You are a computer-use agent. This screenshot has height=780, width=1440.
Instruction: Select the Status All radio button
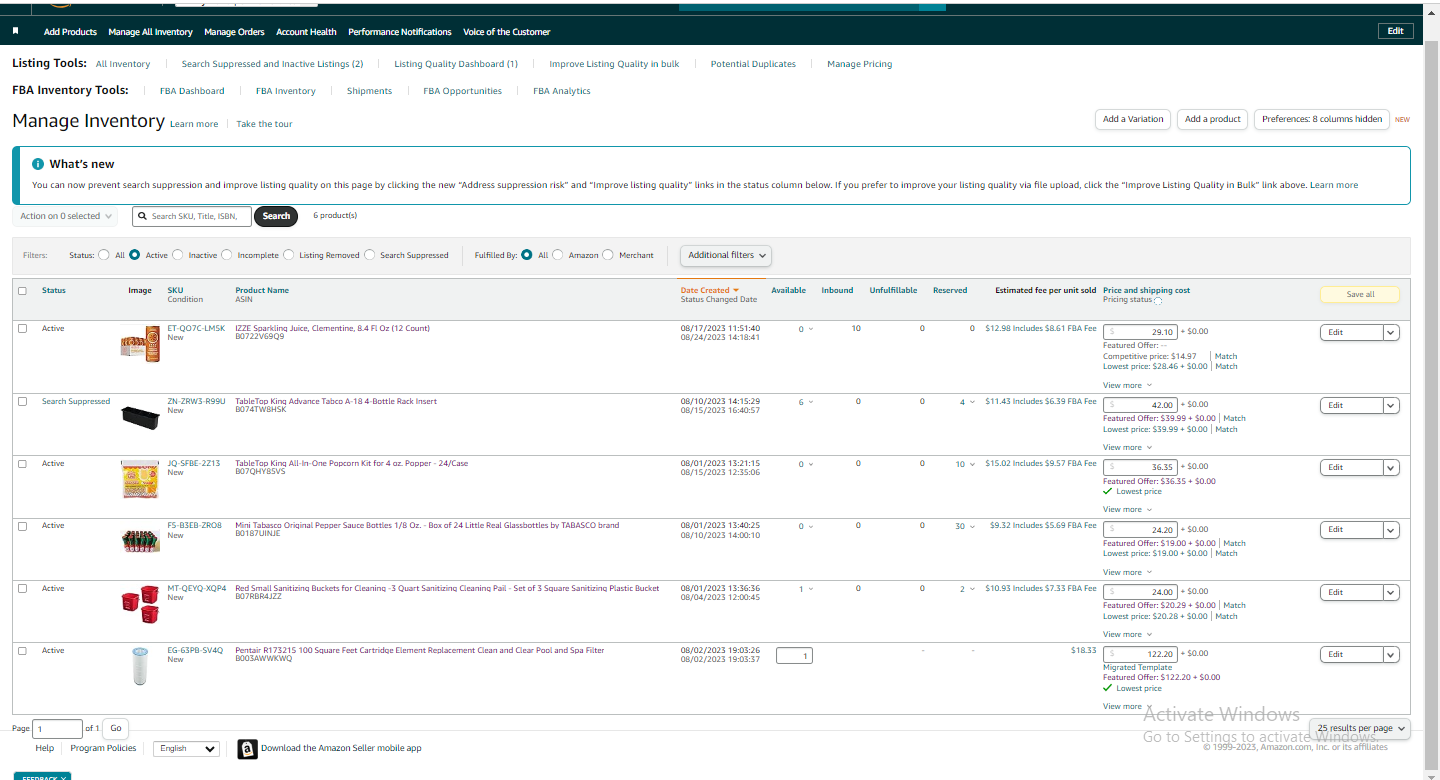(104, 255)
